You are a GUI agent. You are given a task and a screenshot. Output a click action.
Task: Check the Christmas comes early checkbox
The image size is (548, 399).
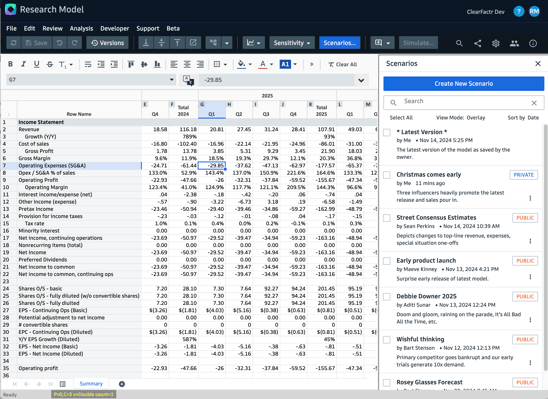pyautogui.click(x=387, y=175)
